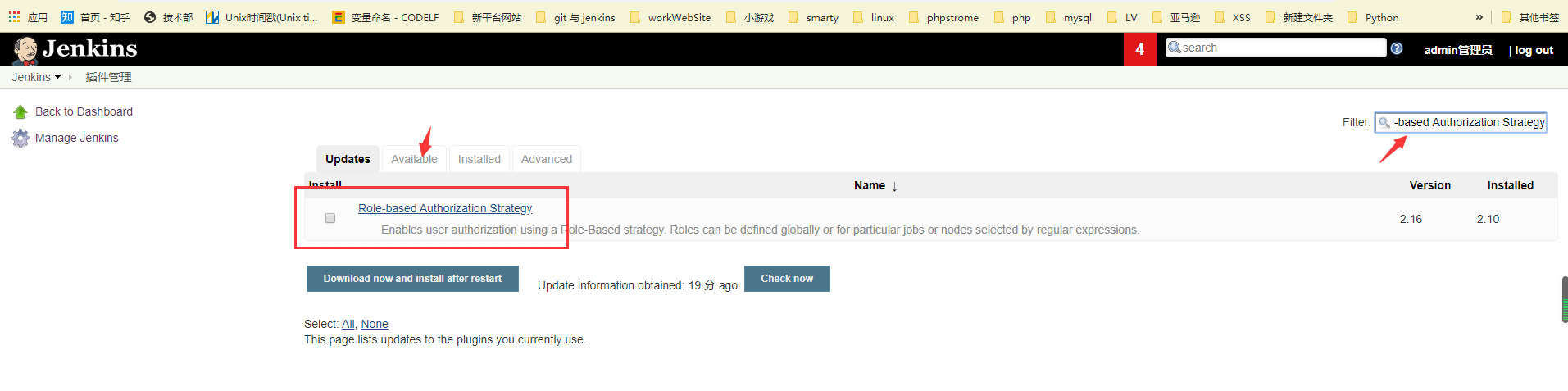Switch to the Updates tab

(x=348, y=159)
